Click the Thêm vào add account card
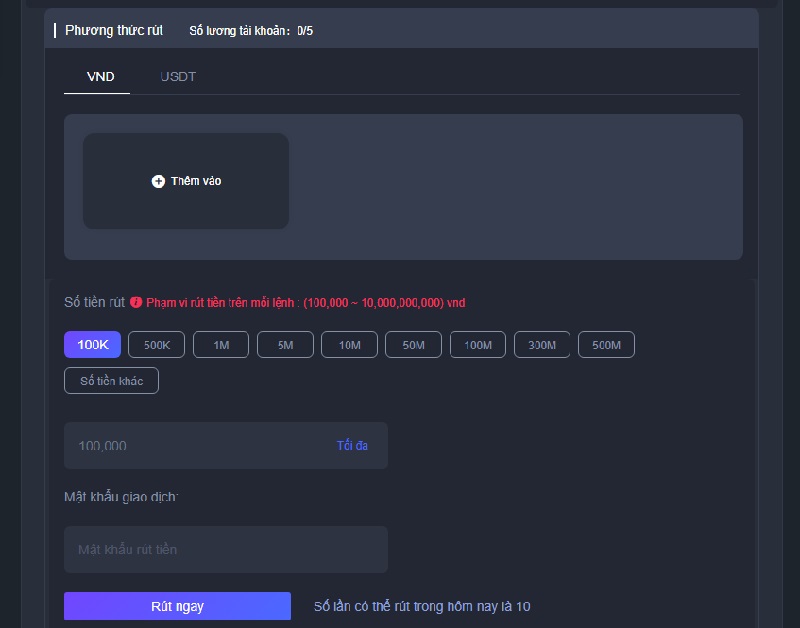Image resolution: width=800 pixels, height=628 pixels. pos(186,181)
